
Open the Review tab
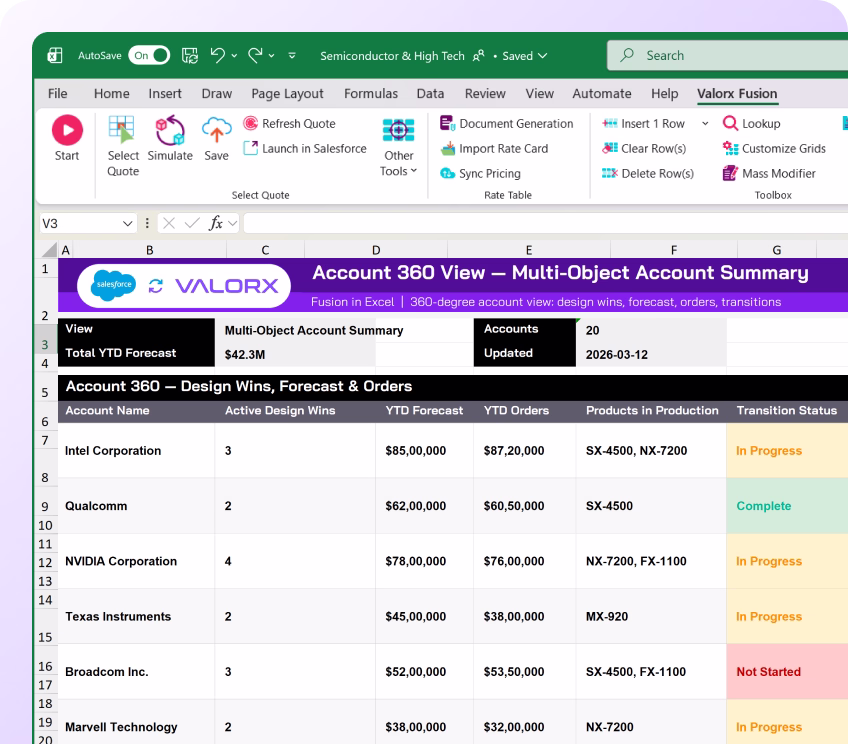(x=485, y=94)
